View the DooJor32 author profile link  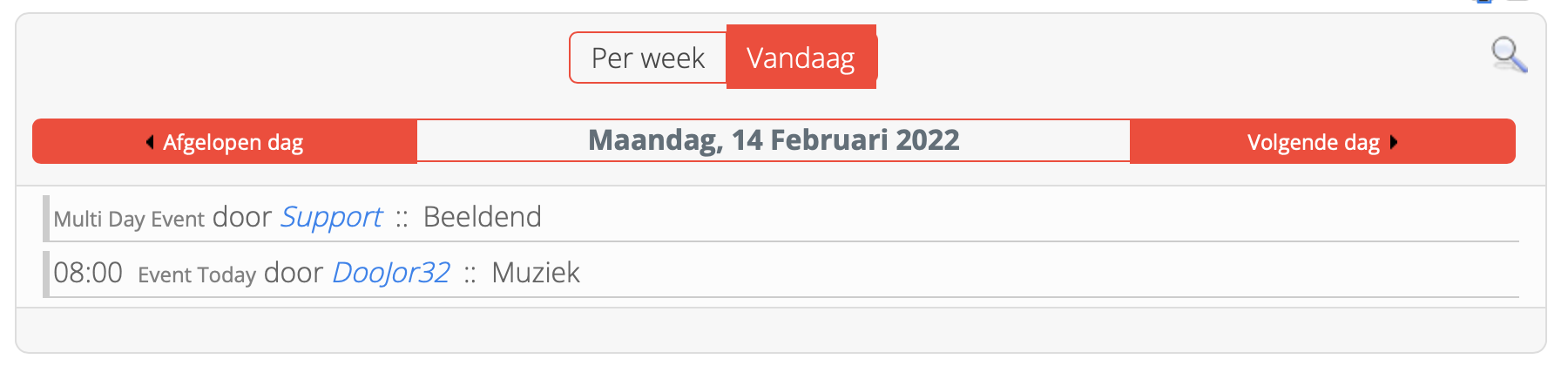[391, 273]
